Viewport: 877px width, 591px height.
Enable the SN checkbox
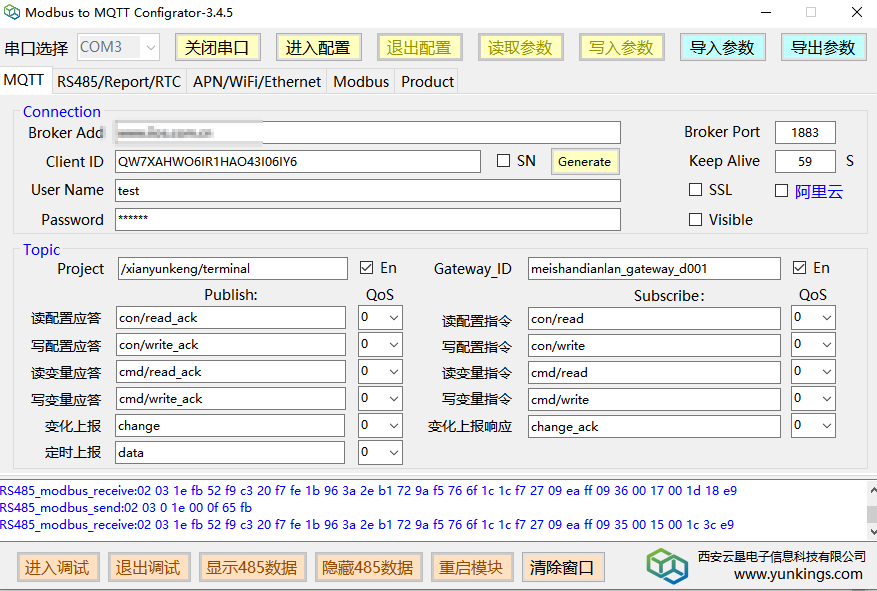click(x=504, y=161)
